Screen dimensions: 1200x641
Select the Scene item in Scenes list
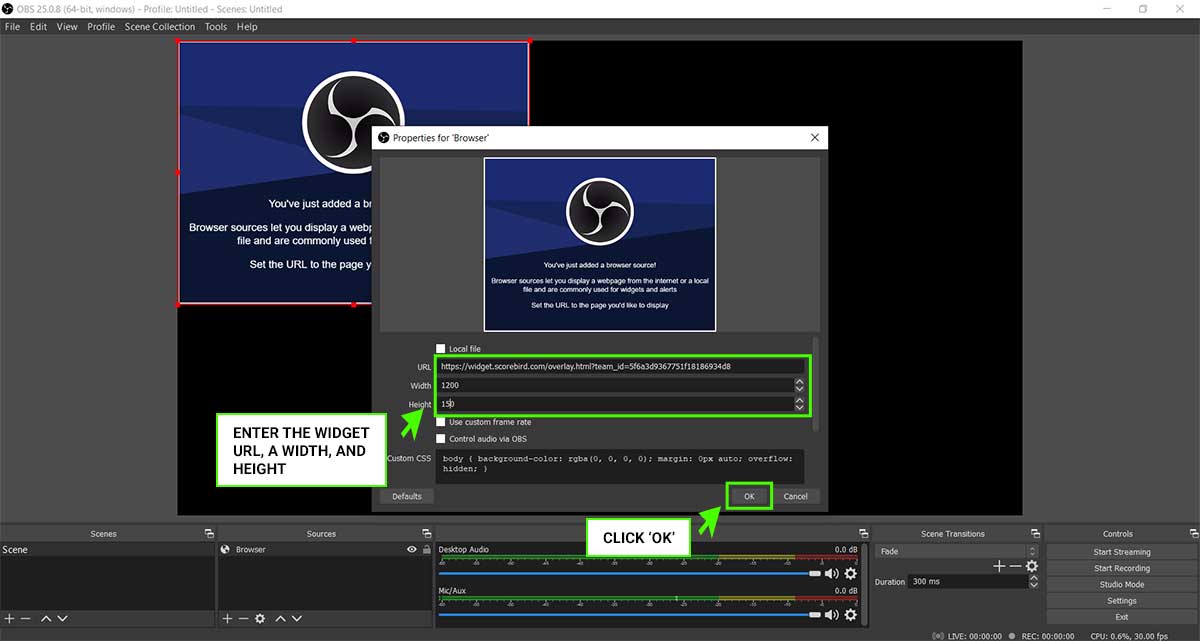(x=107, y=550)
